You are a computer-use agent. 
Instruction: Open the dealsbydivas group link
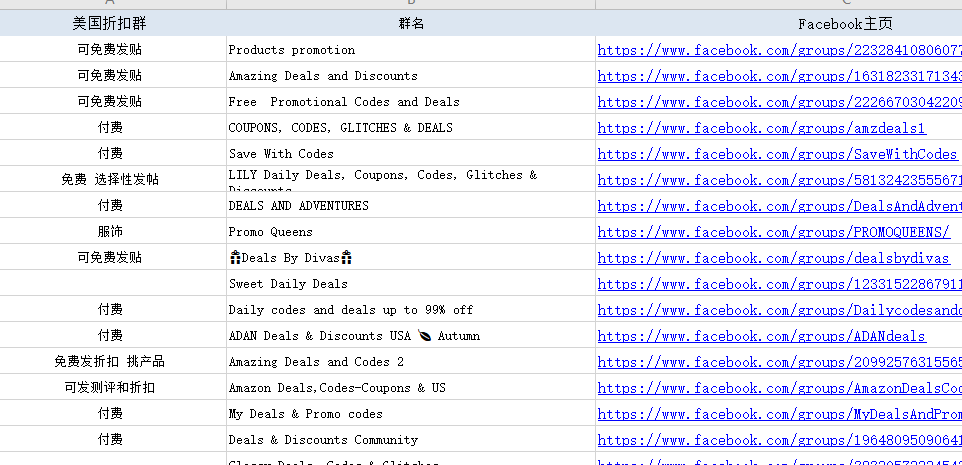[774, 258]
